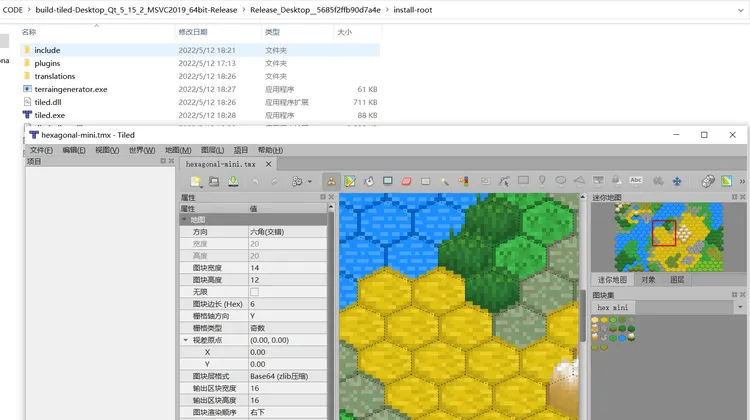Click the map view vertical scrollbar thumb

583,315
